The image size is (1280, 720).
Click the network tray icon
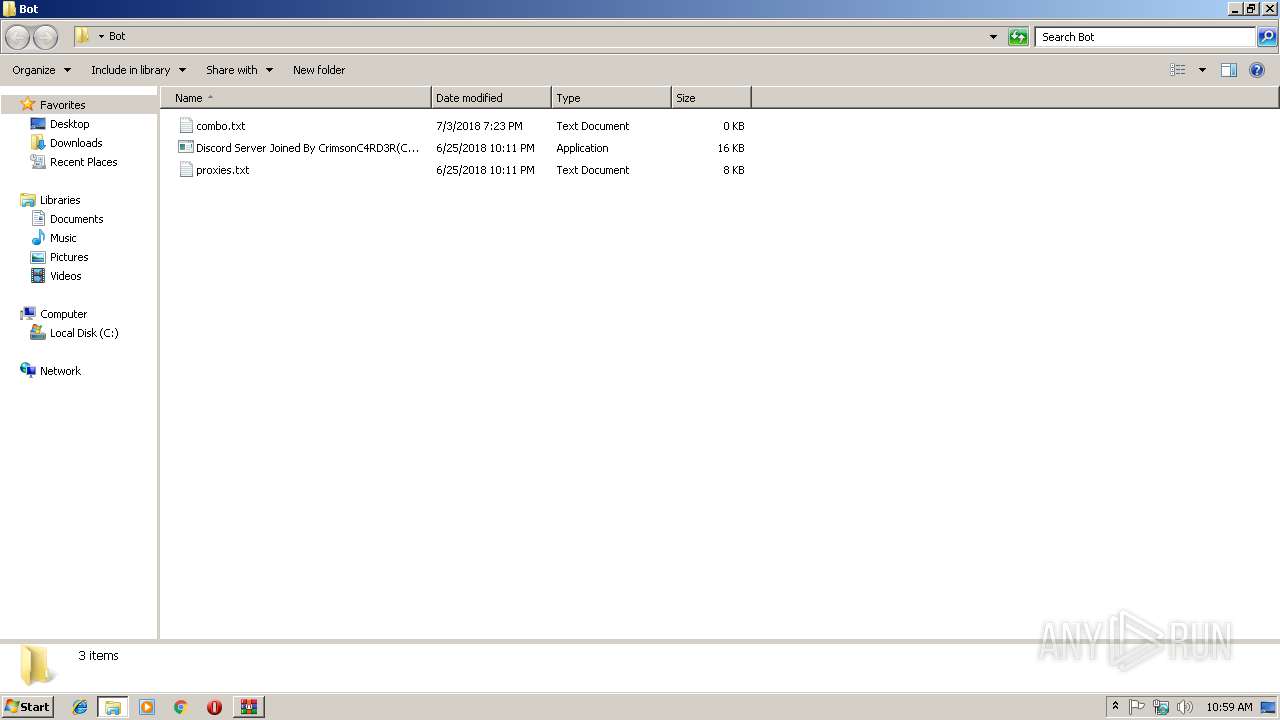(x=1161, y=707)
